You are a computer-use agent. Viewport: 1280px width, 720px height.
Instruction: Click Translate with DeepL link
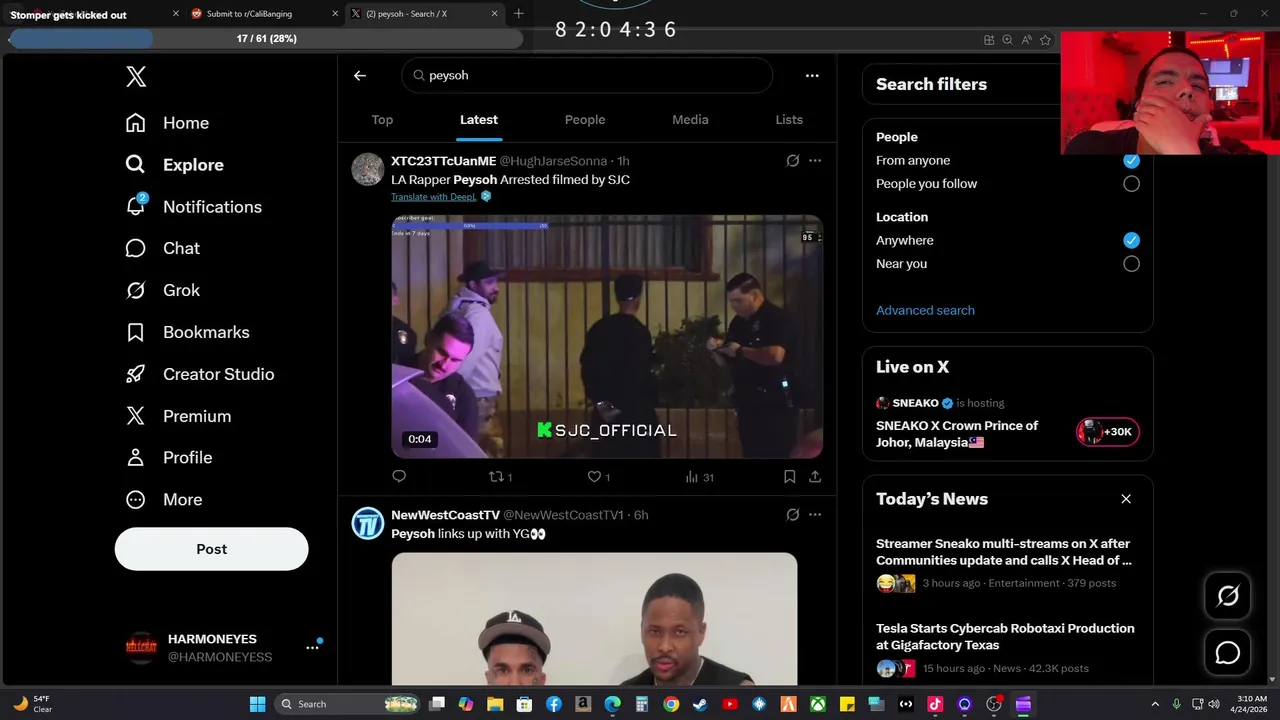pos(434,197)
